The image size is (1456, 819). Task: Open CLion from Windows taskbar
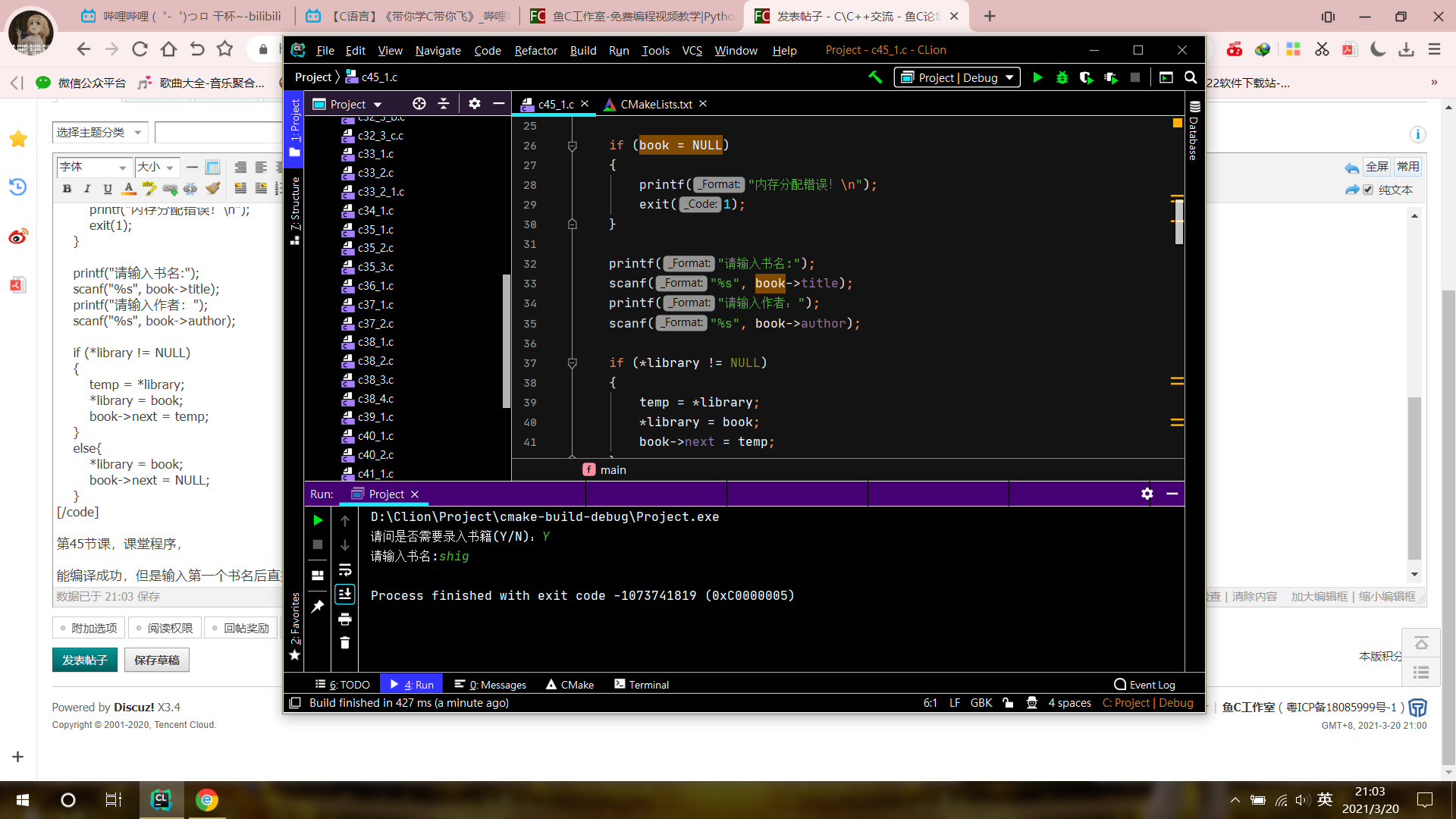(x=161, y=799)
